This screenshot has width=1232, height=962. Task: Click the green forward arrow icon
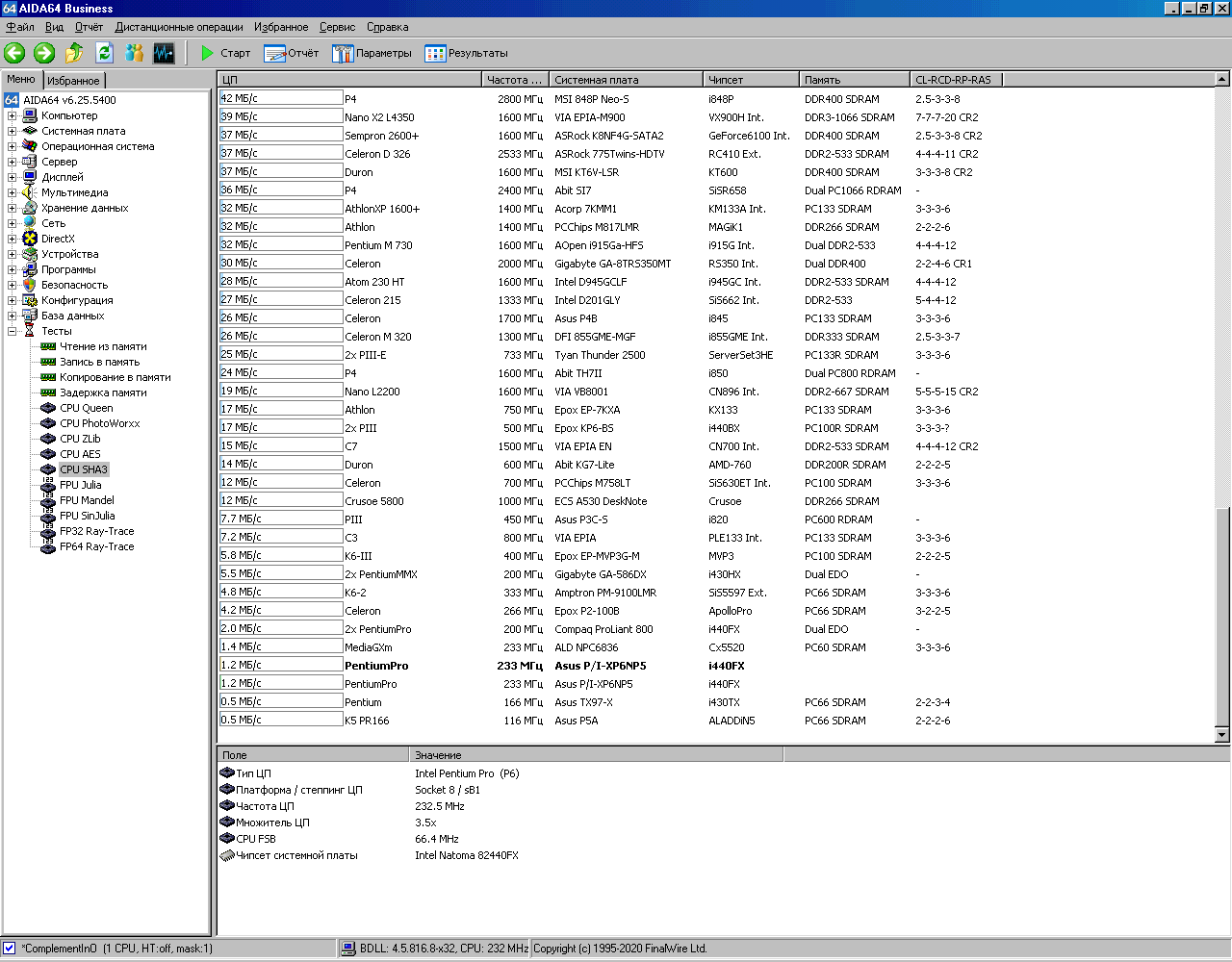(x=44, y=53)
